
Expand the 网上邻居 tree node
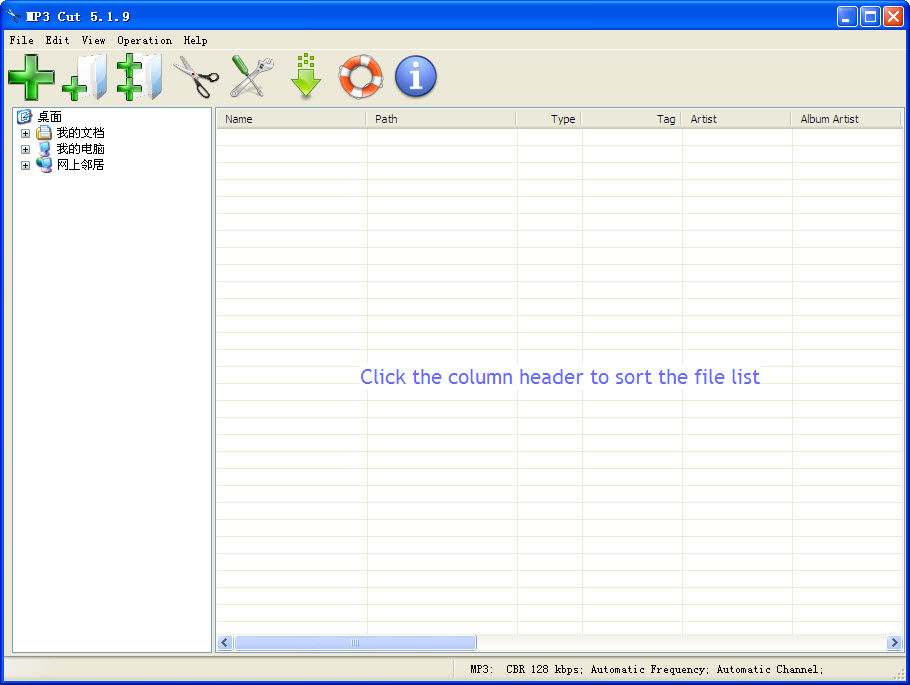coord(25,165)
